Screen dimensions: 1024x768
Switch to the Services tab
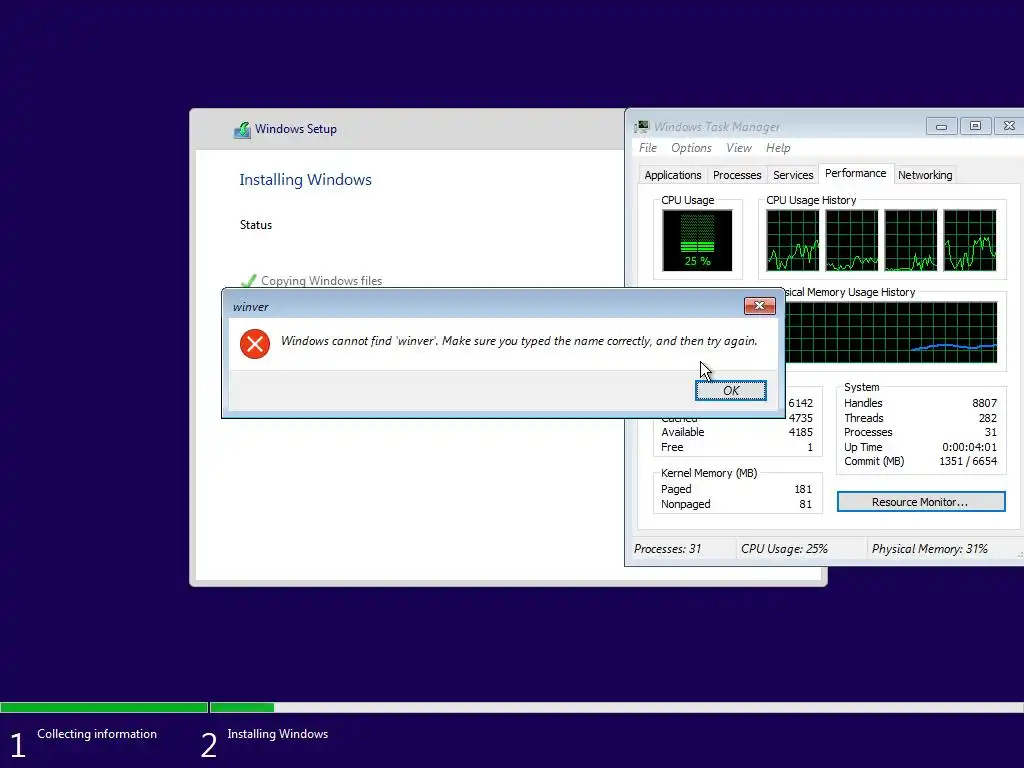click(x=793, y=175)
